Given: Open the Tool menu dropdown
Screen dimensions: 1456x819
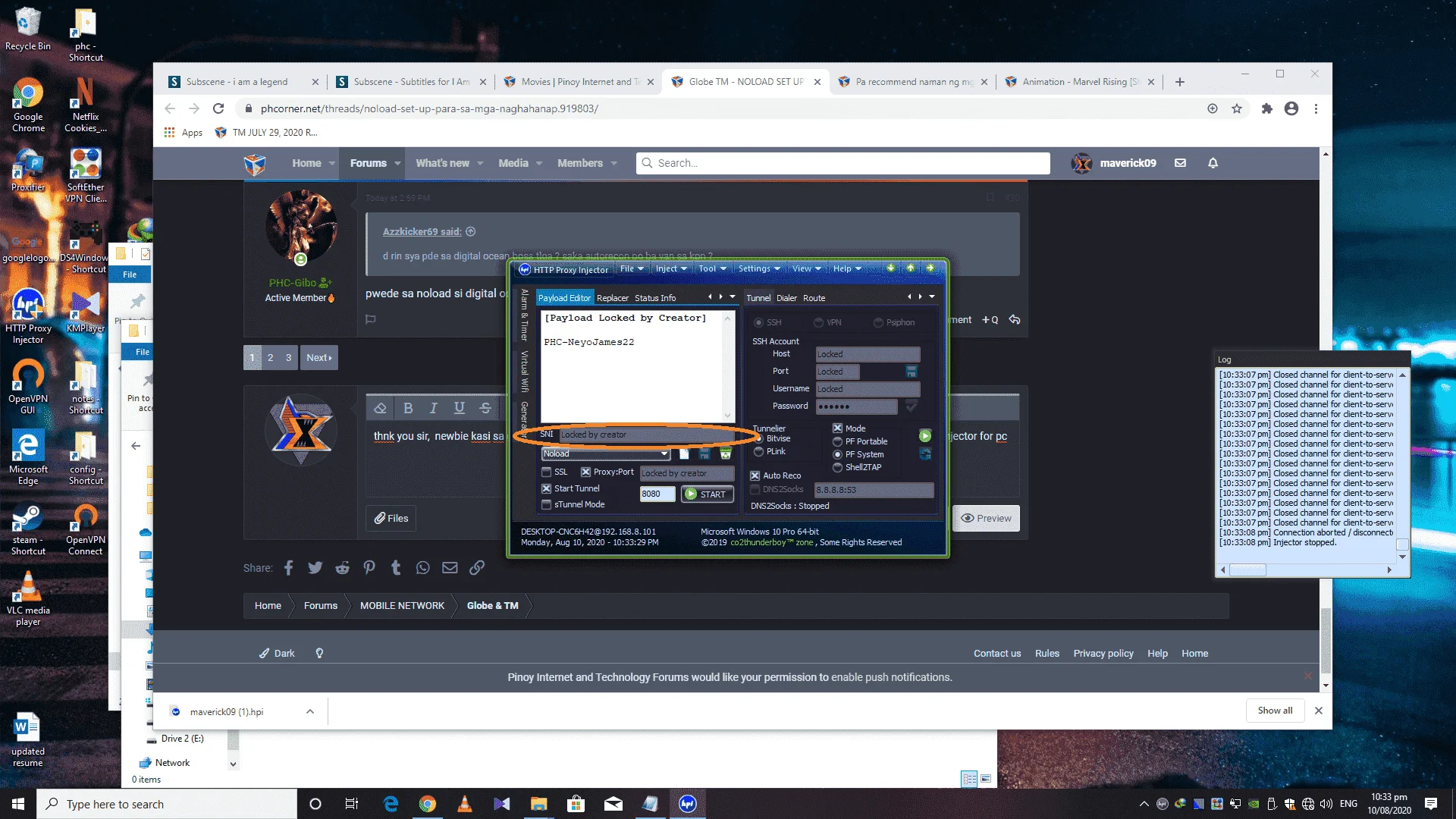Looking at the screenshot, I should 712,268.
